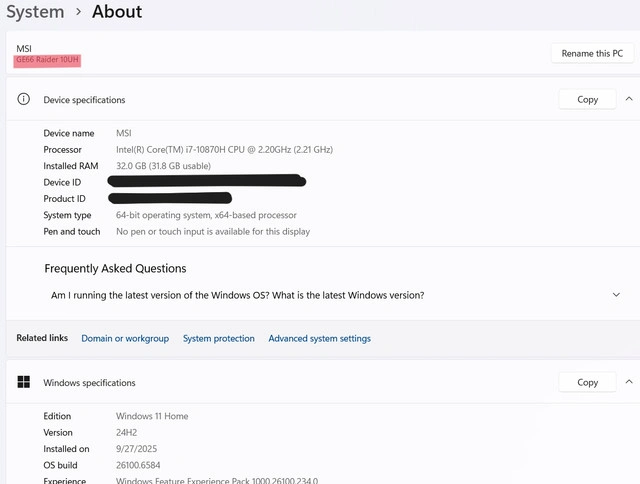The height and width of the screenshot is (484, 640).
Task: Click the Intel Core i7-10870H processor value
Action: tap(224, 150)
